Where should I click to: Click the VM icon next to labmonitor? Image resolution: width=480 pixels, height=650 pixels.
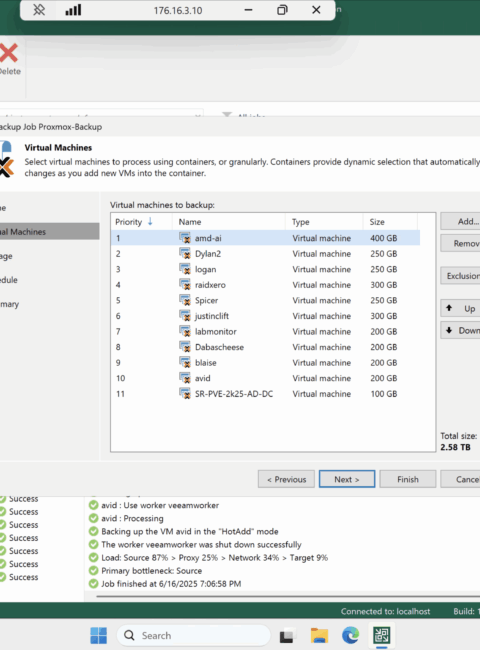(184, 331)
